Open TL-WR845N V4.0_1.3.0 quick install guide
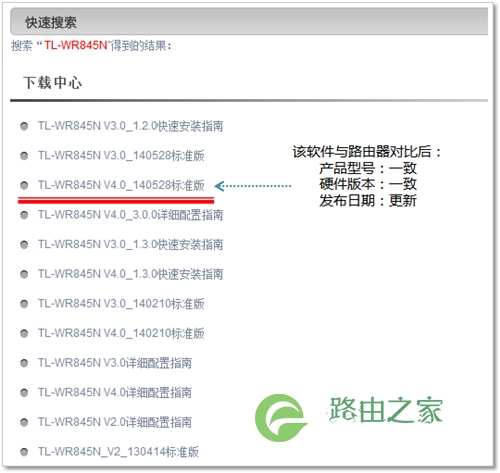Viewport: 500px width, 473px height. [130, 274]
